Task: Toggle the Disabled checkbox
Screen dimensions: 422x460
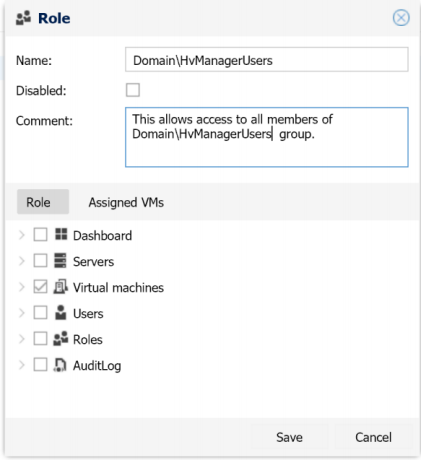Action: point(133,90)
